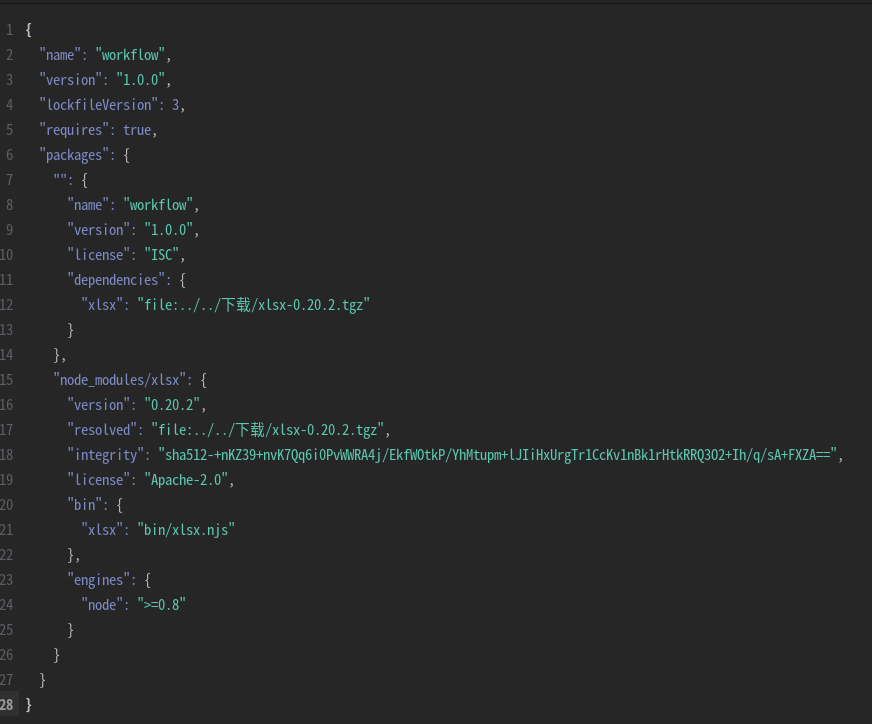This screenshot has width=872, height=724.
Task: Click the true value after "requires"
Action: pos(137,130)
